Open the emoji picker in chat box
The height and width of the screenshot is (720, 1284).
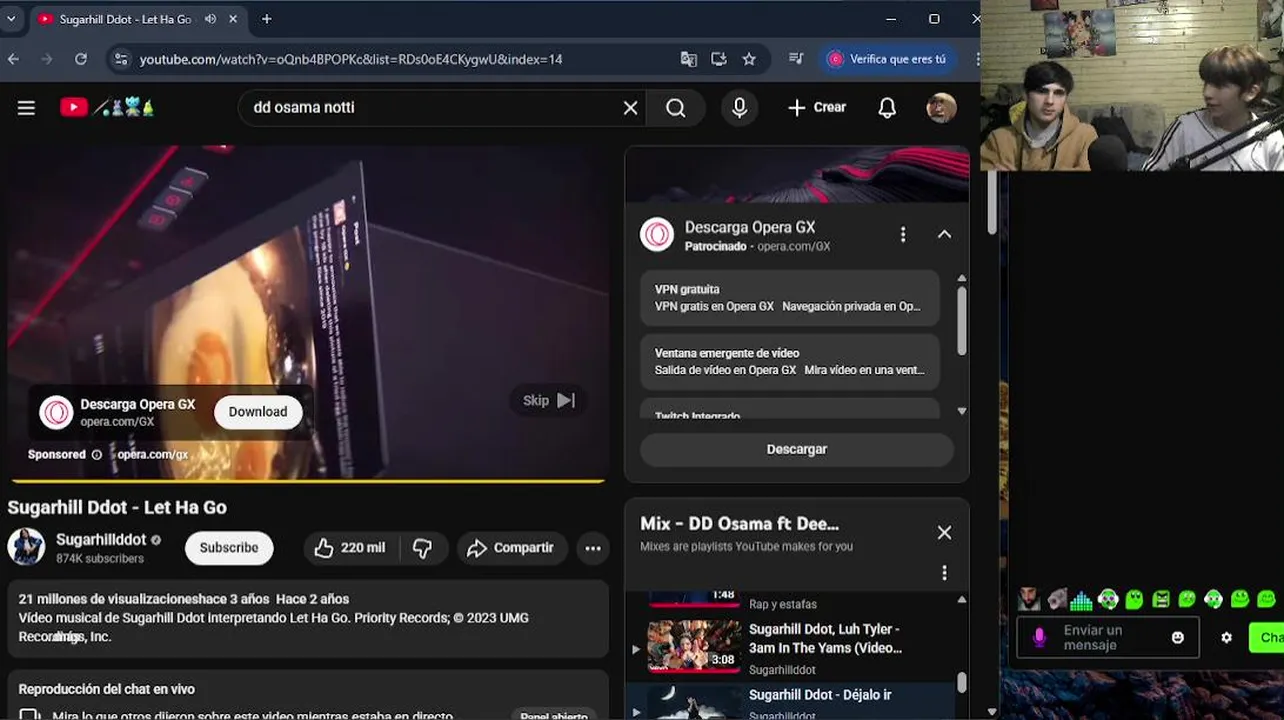click(1178, 638)
